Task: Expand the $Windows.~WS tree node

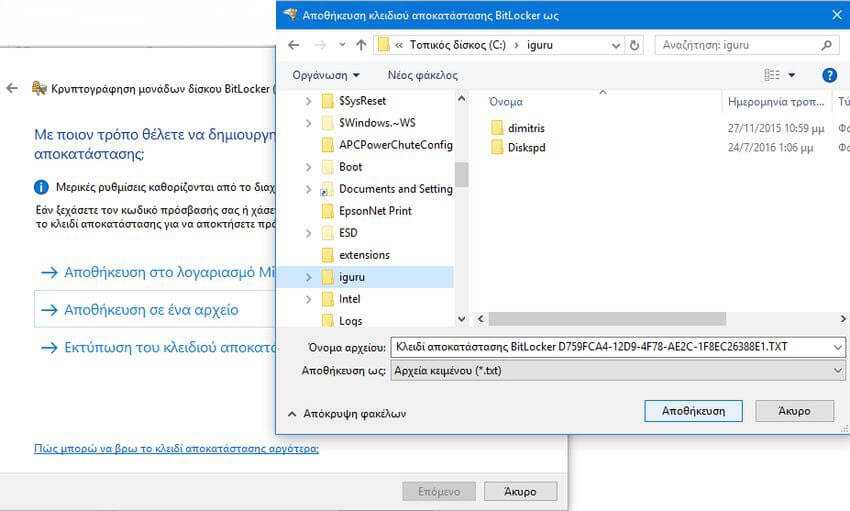Action: [x=308, y=123]
